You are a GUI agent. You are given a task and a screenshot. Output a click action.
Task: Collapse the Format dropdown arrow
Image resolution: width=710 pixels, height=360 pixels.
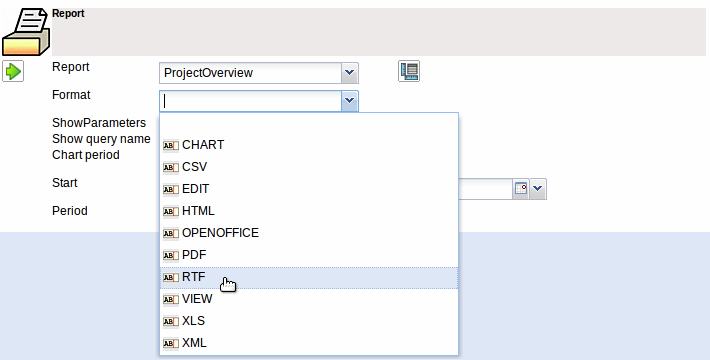(349, 101)
